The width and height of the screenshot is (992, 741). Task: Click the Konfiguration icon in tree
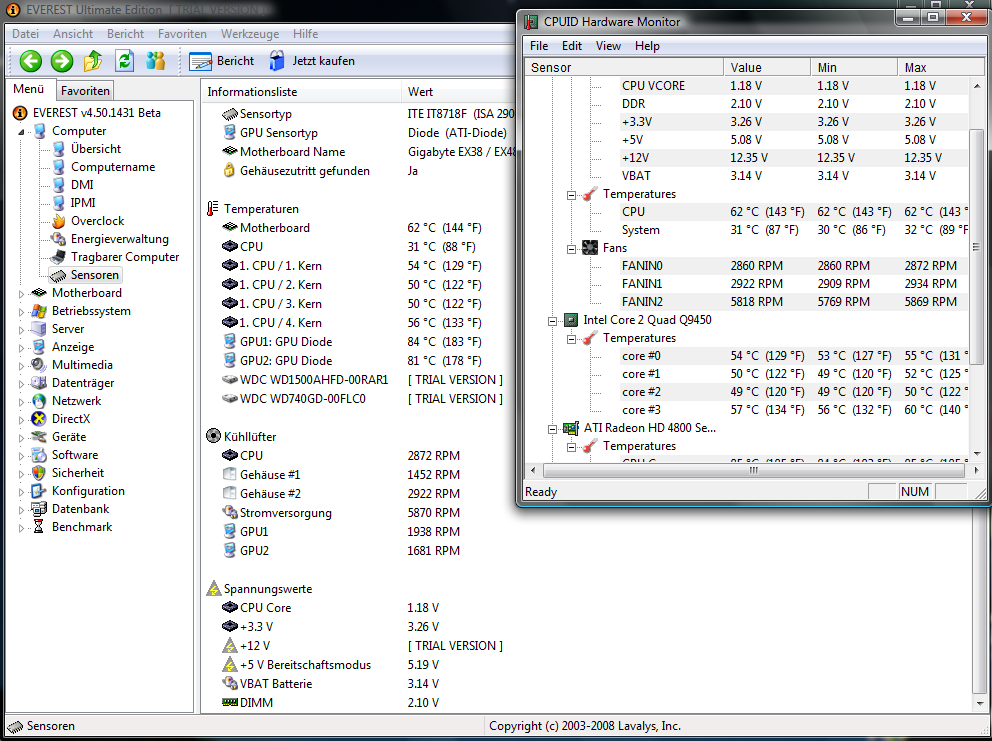click(x=39, y=491)
